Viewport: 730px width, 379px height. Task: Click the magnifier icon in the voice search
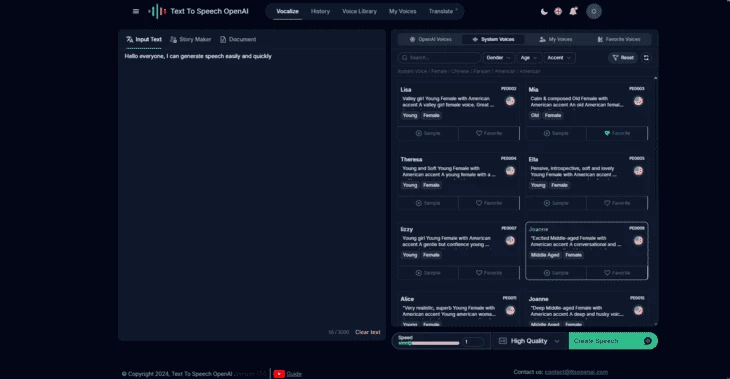(x=404, y=58)
